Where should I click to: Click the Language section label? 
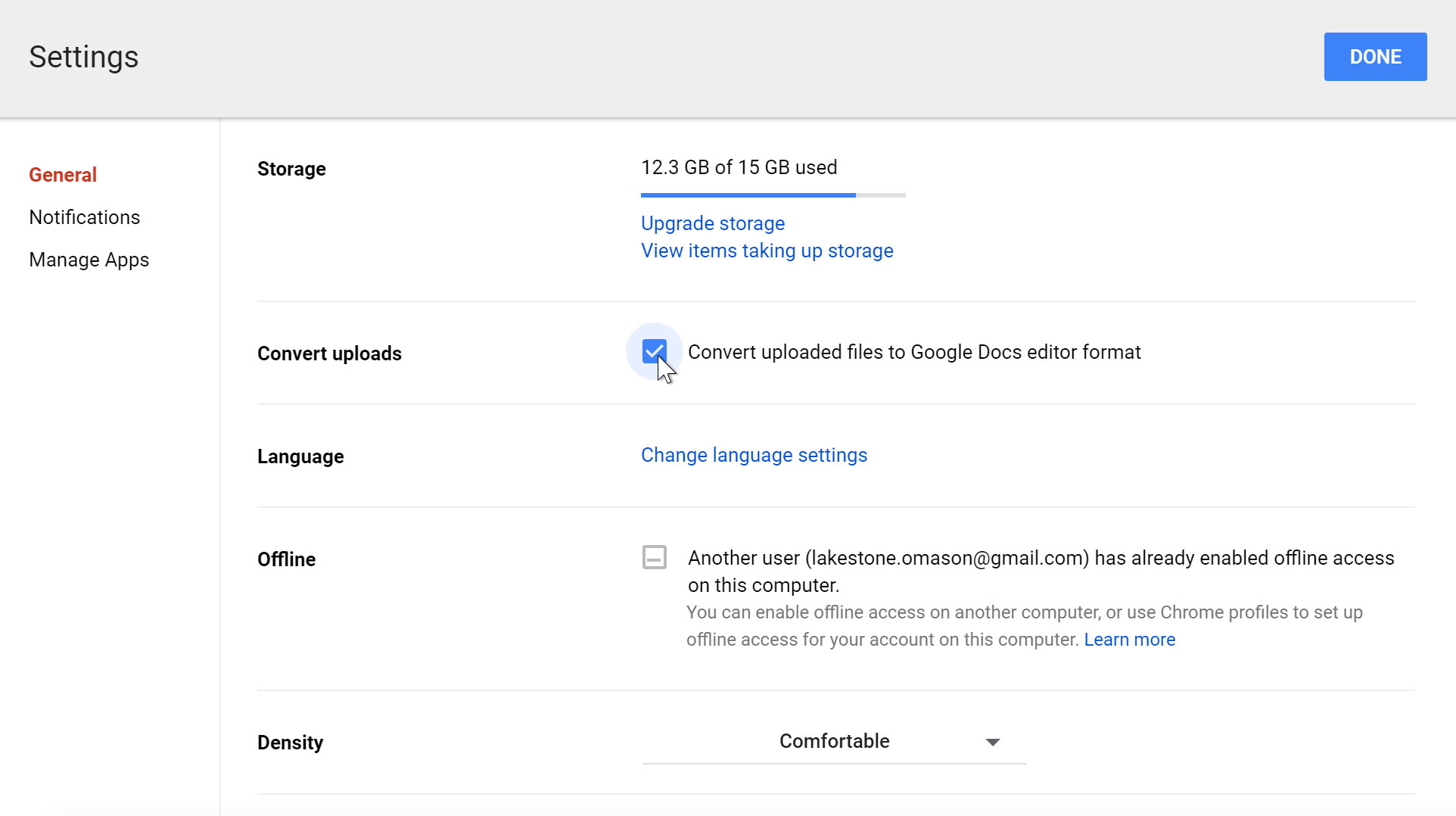pos(300,456)
